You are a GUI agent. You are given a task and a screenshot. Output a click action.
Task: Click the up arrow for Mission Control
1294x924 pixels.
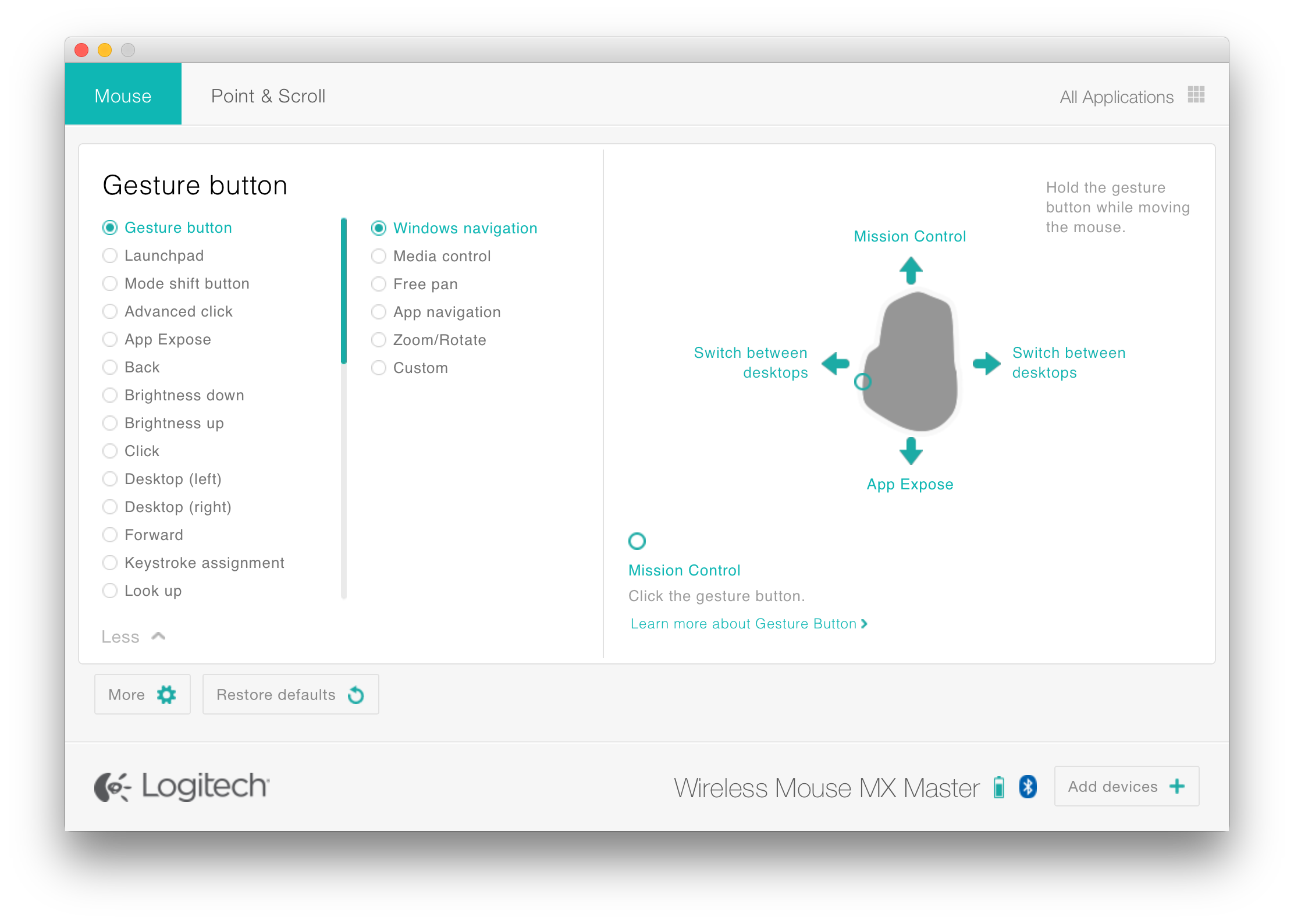pyautogui.click(x=911, y=271)
